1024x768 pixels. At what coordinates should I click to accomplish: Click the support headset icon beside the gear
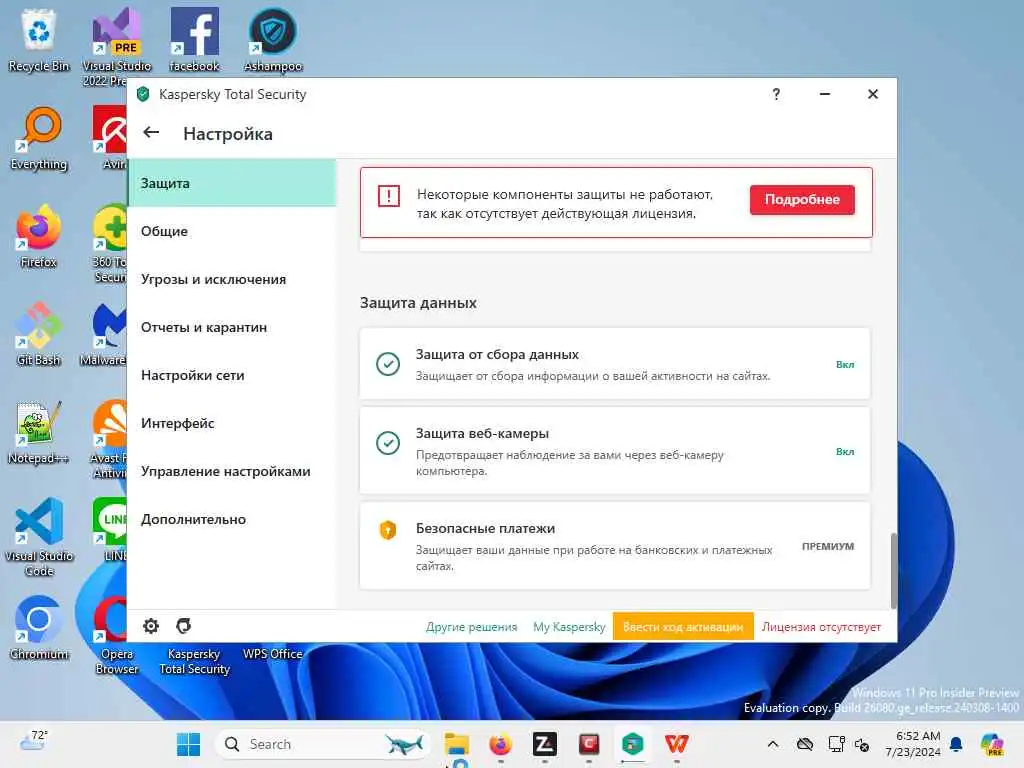tap(184, 626)
